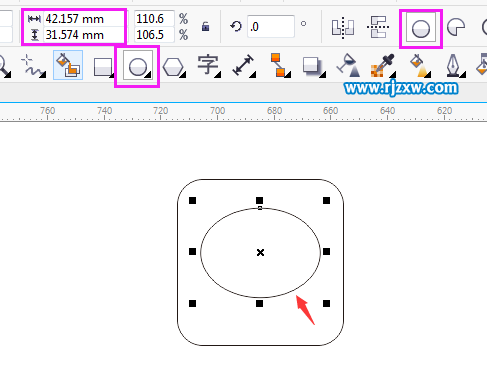Select the Pen outline tool
The image size is (487, 382).
454,65
